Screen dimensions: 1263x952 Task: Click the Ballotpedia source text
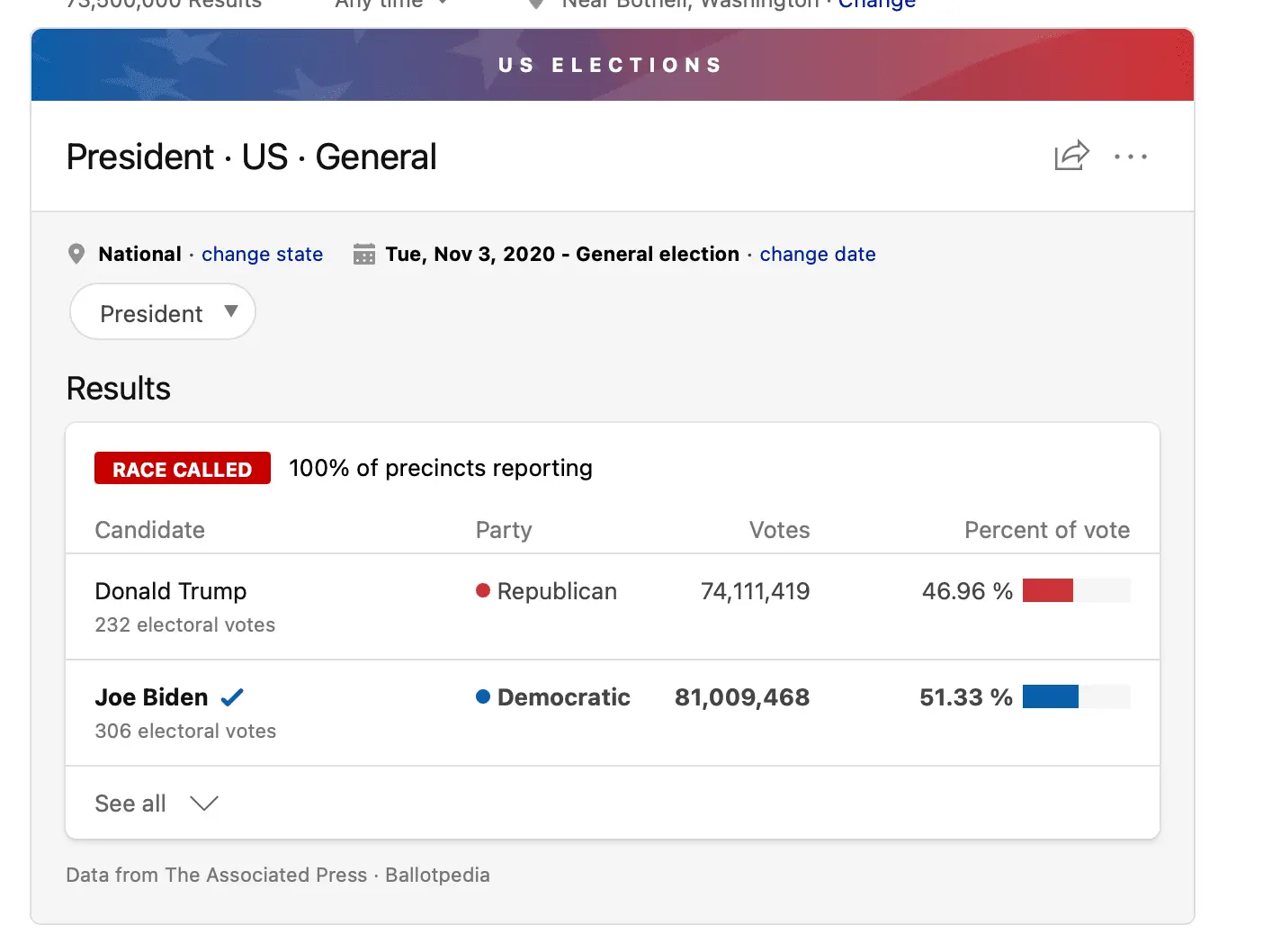click(x=438, y=874)
